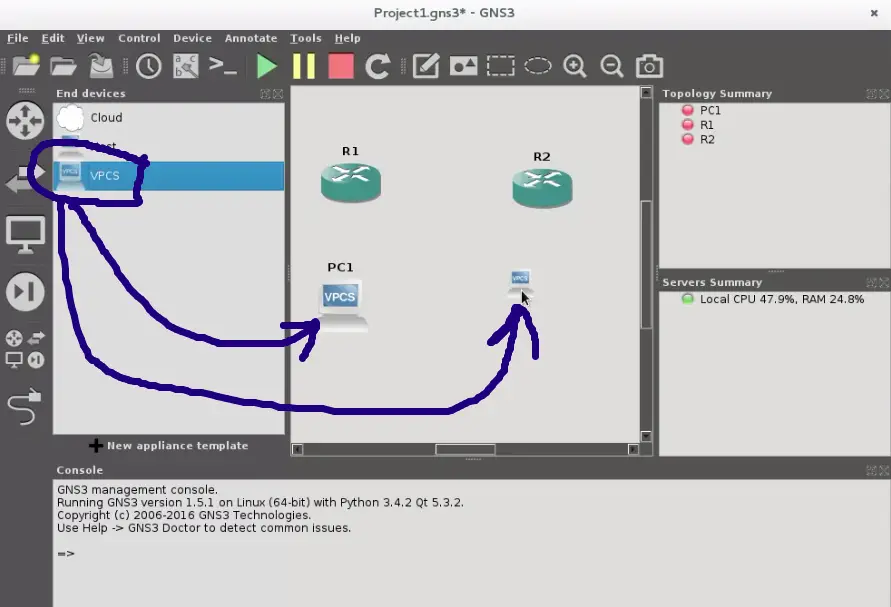Stop all devices with red square
This screenshot has height=607, width=891.
[x=341, y=66]
